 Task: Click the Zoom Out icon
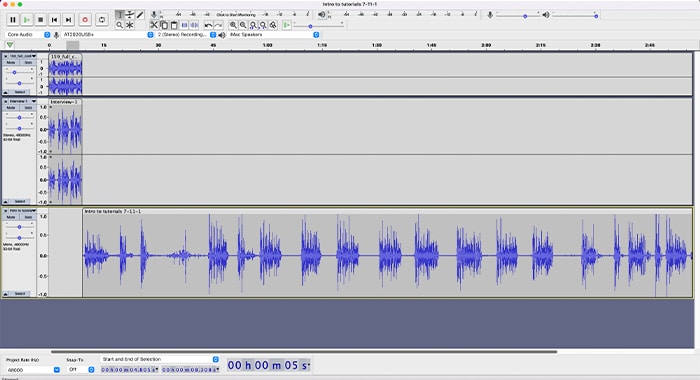point(243,25)
